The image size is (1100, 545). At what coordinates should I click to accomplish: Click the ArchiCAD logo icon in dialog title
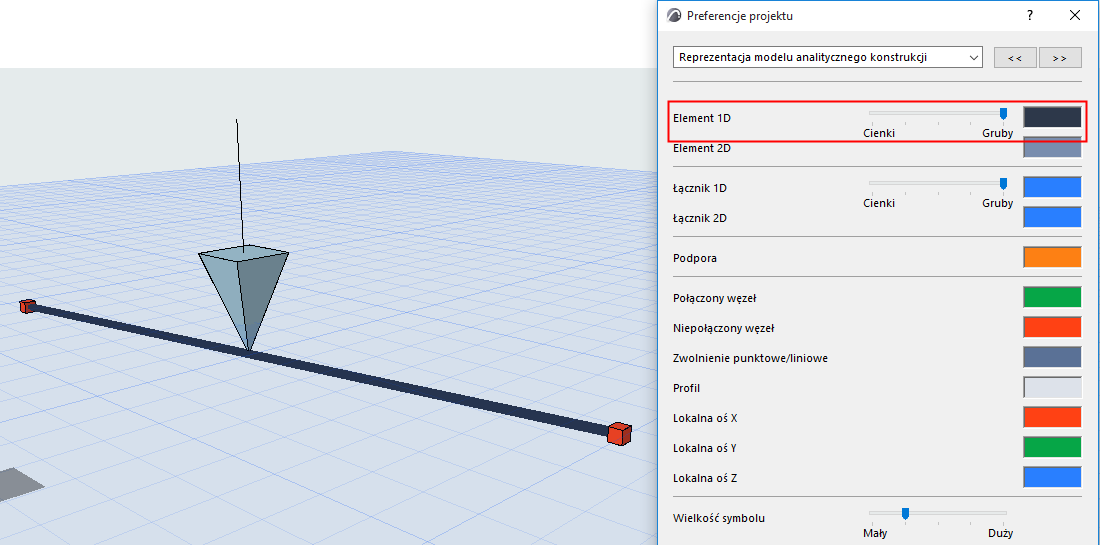[x=673, y=15]
